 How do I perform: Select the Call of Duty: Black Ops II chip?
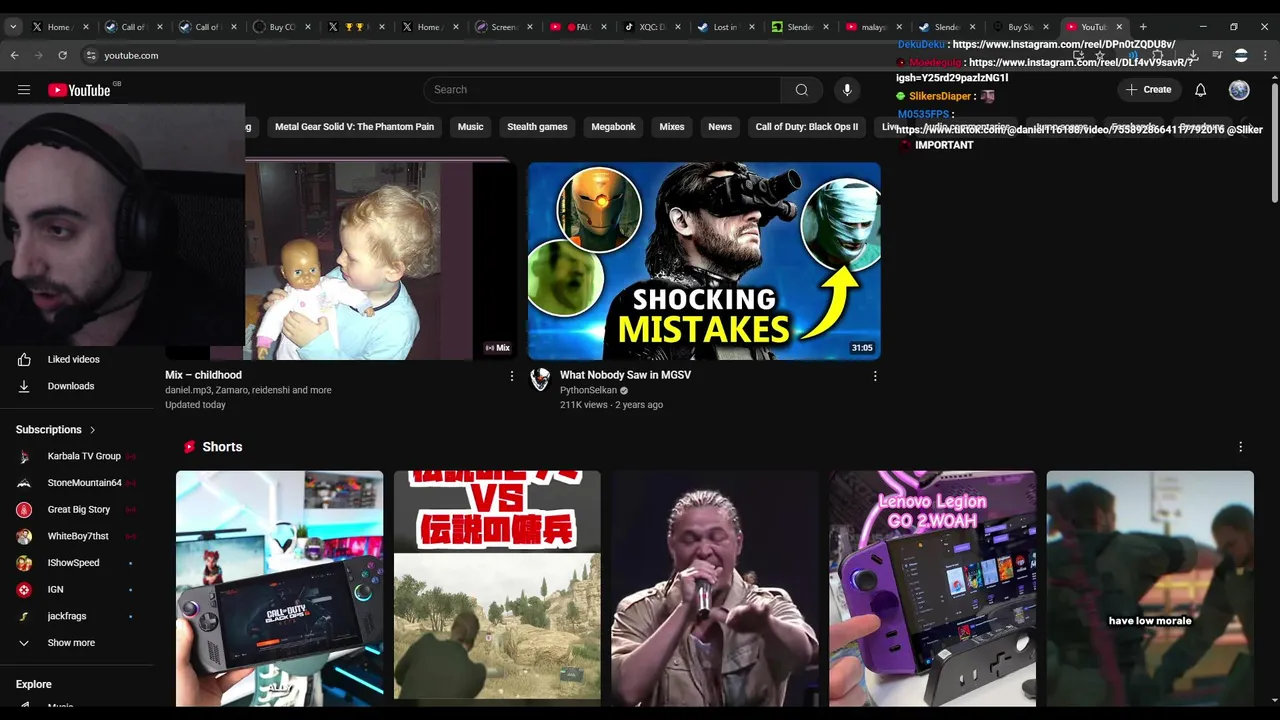point(807,127)
